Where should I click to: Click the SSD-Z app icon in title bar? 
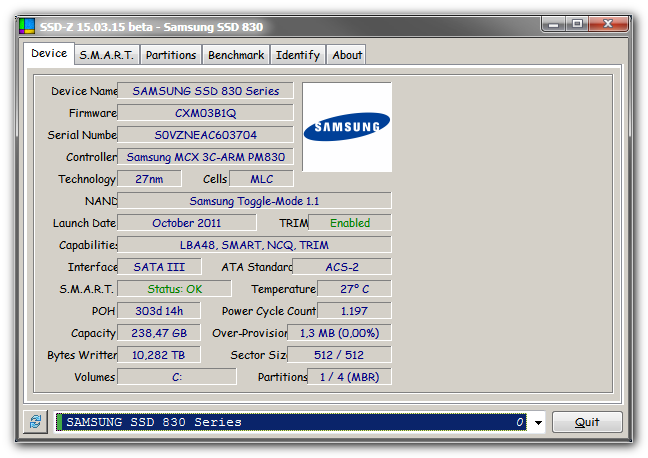(x=27, y=26)
